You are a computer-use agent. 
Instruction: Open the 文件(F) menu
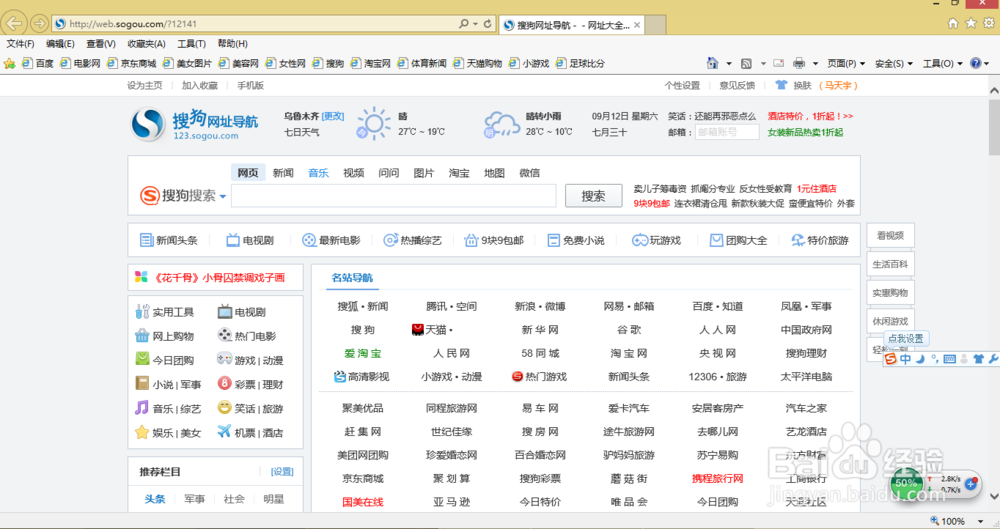coord(20,43)
